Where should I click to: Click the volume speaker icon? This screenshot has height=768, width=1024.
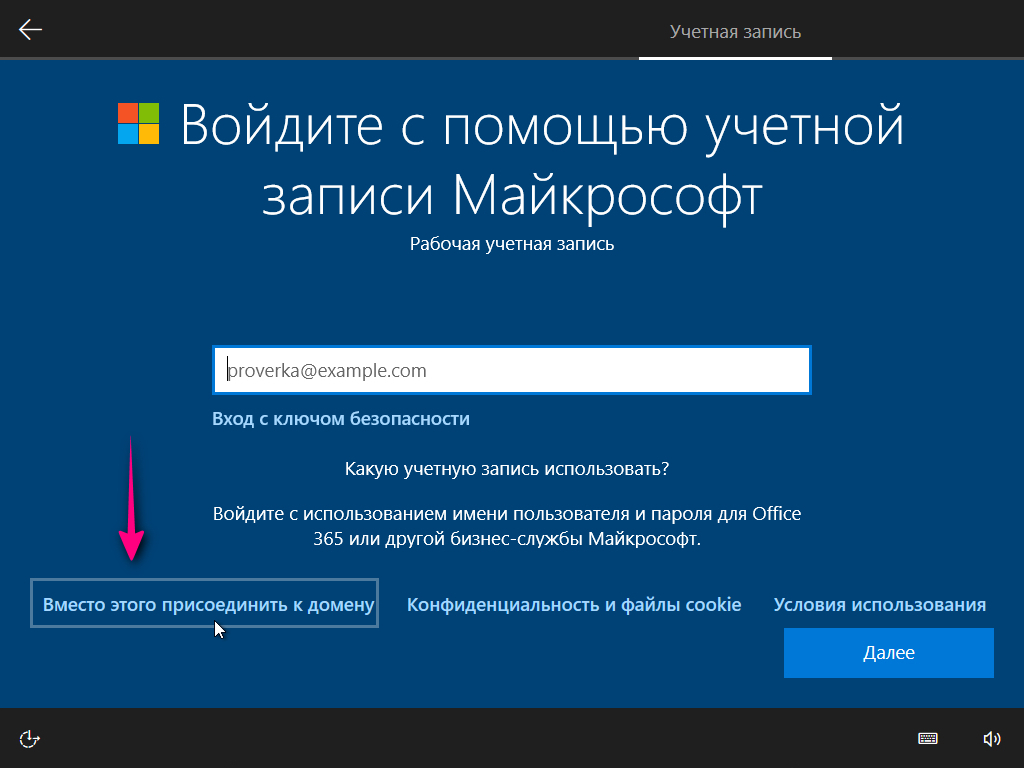tap(991, 739)
